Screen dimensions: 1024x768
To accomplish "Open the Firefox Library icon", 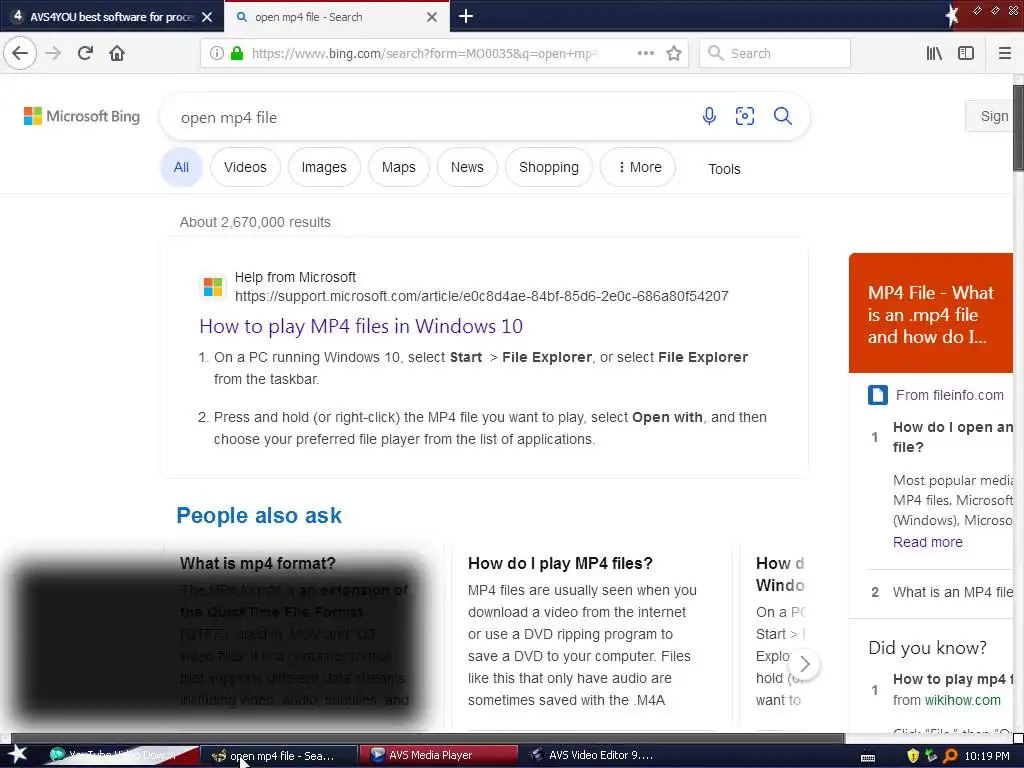I will 934,54.
